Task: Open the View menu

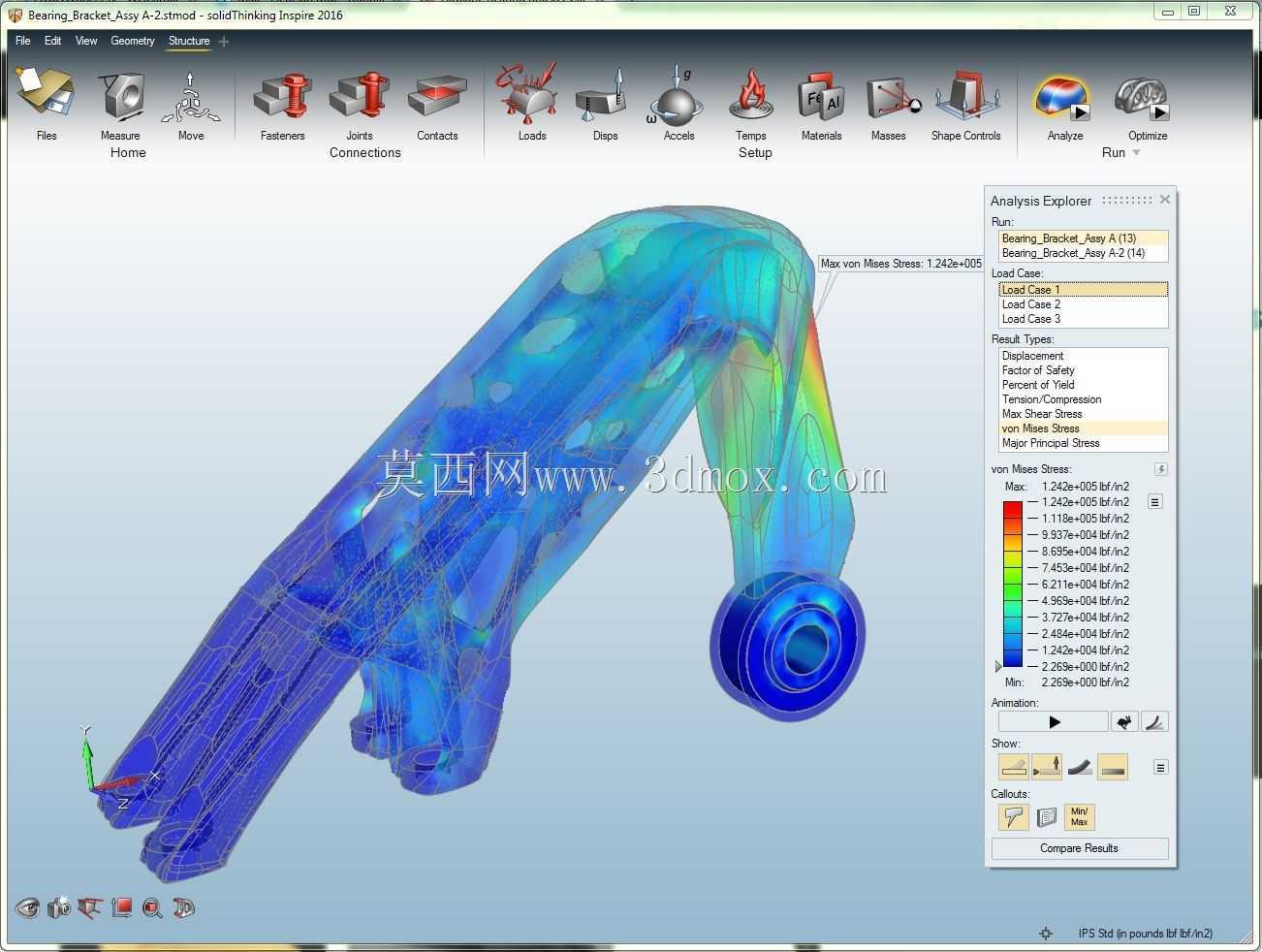Action: pyautogui.click(x=86, y=41)
